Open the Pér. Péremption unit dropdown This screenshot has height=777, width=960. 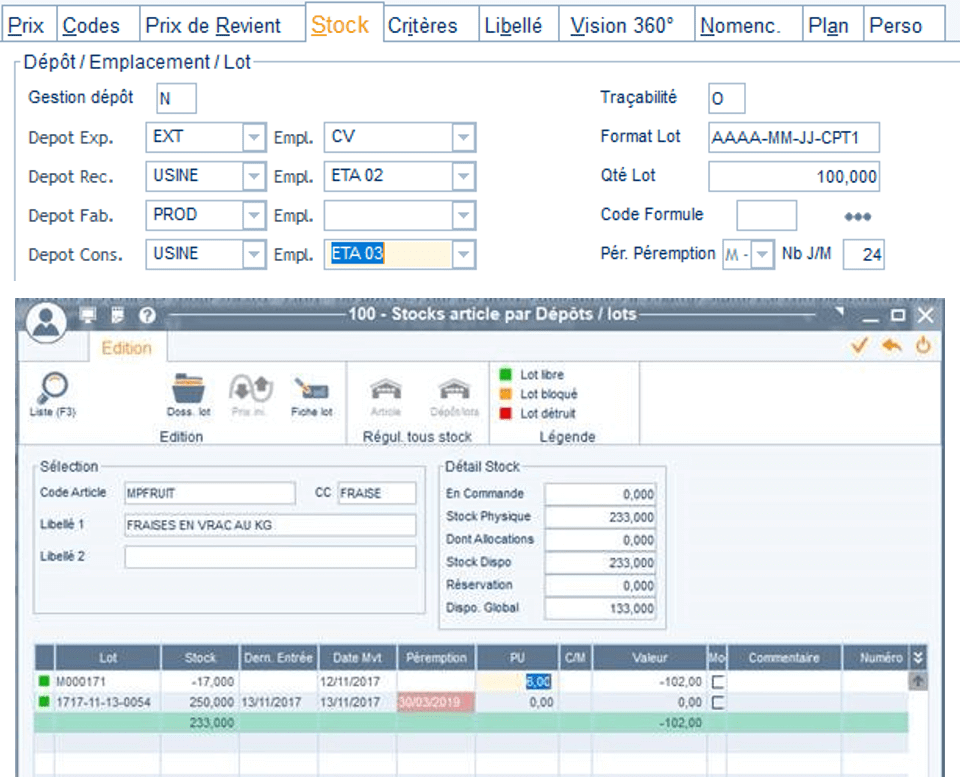click(x=762, y=254)
